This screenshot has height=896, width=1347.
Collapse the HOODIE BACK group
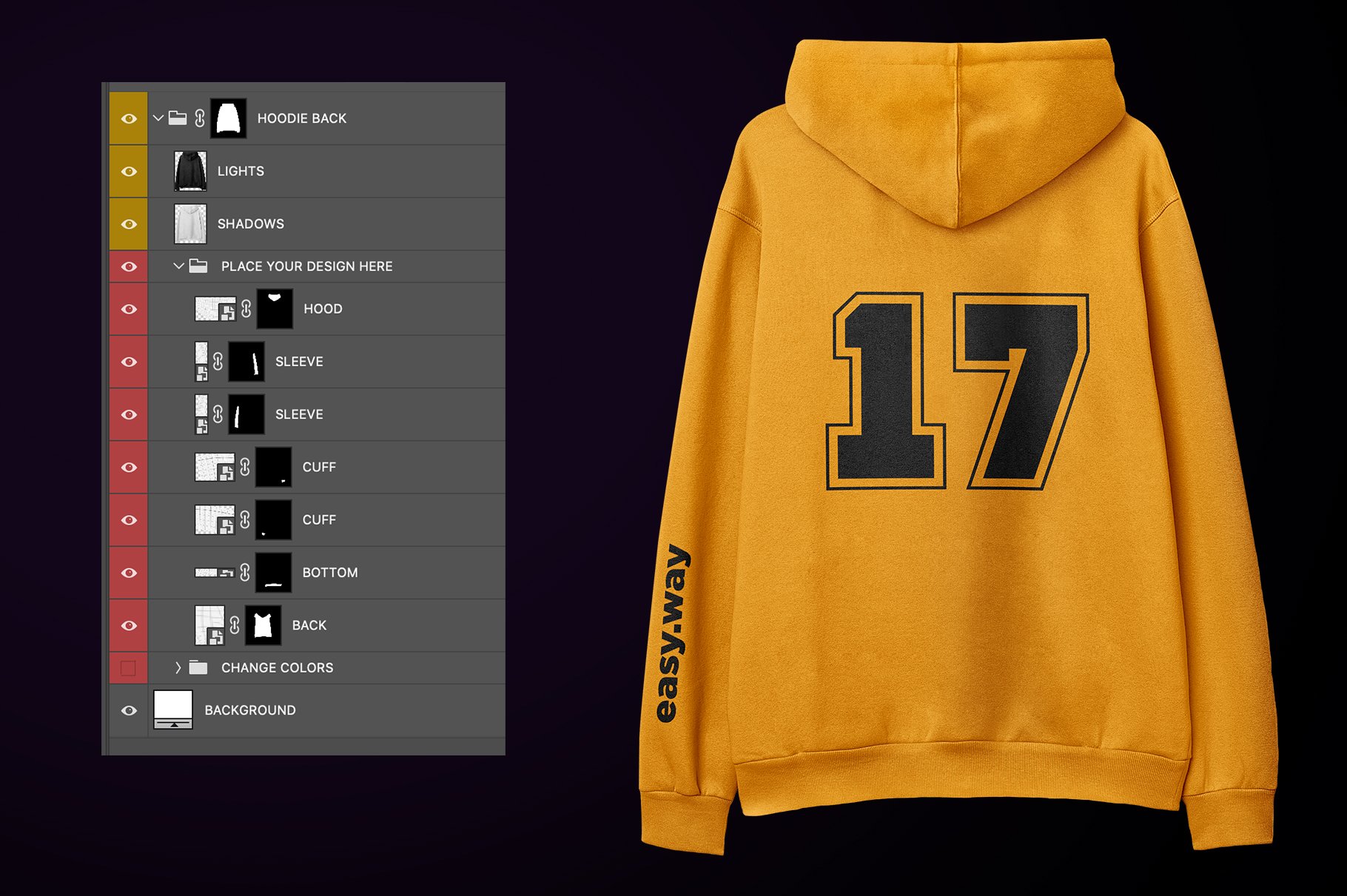click(x=158, y=118)
